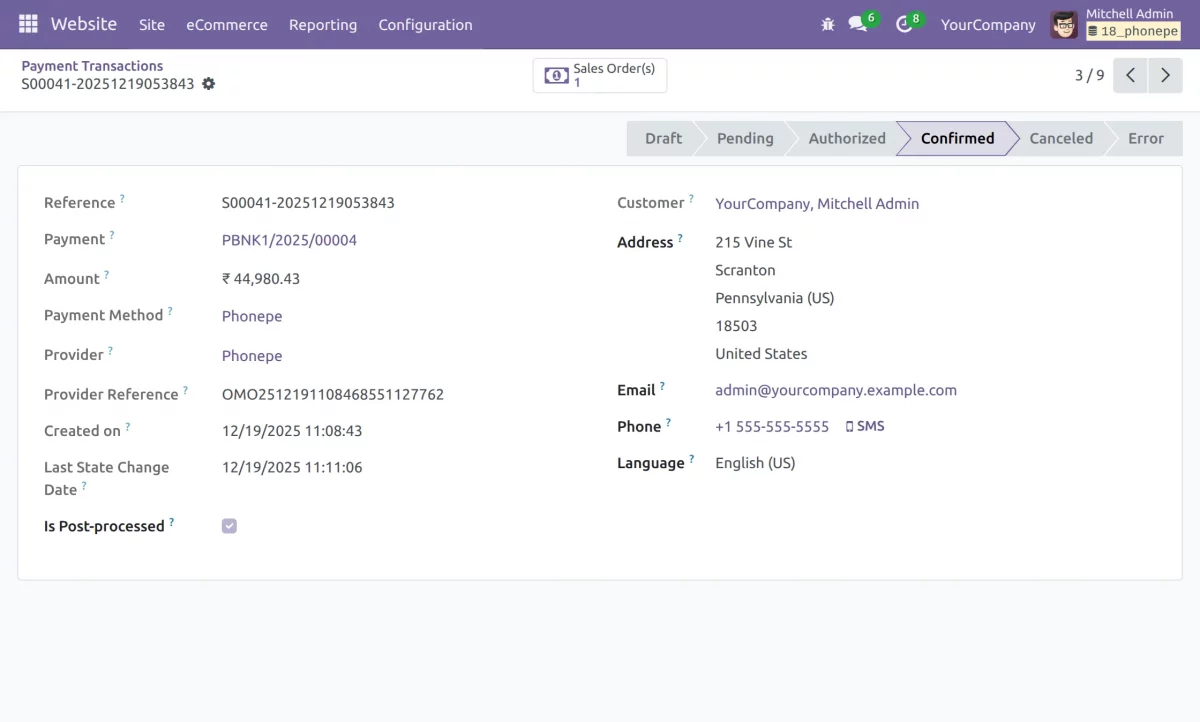Viewport: 1200px width, 722px height.
Task: Open the apps grid menu
Action: click(27, 24)
